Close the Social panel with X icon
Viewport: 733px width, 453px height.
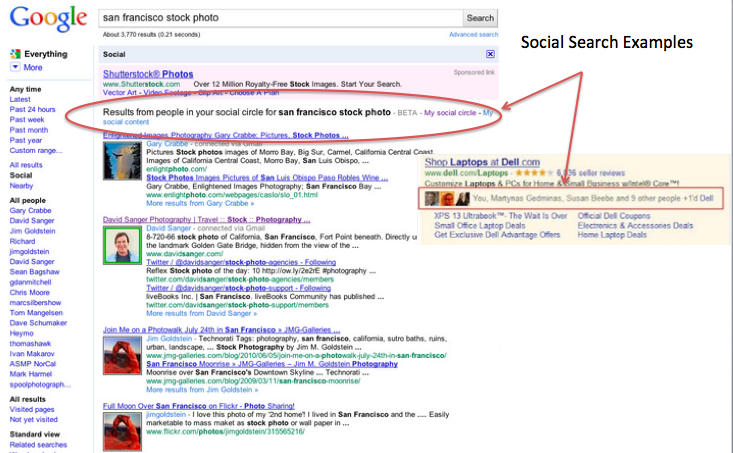490,54
